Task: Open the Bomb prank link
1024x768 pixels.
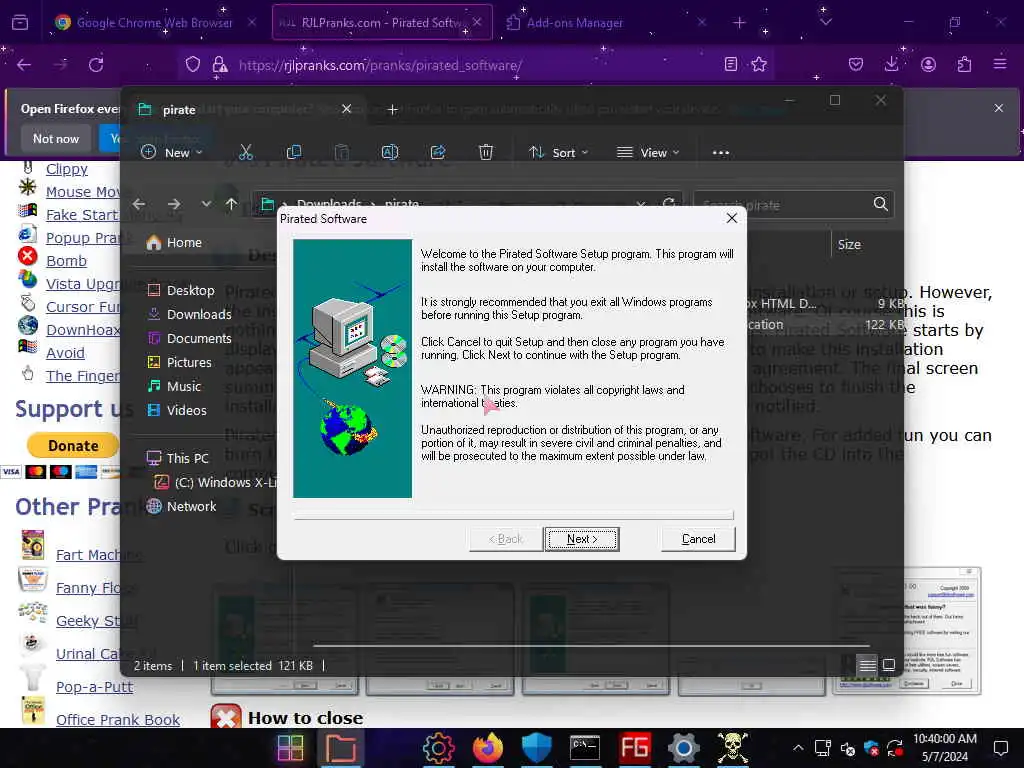Action: click(66, 261)
